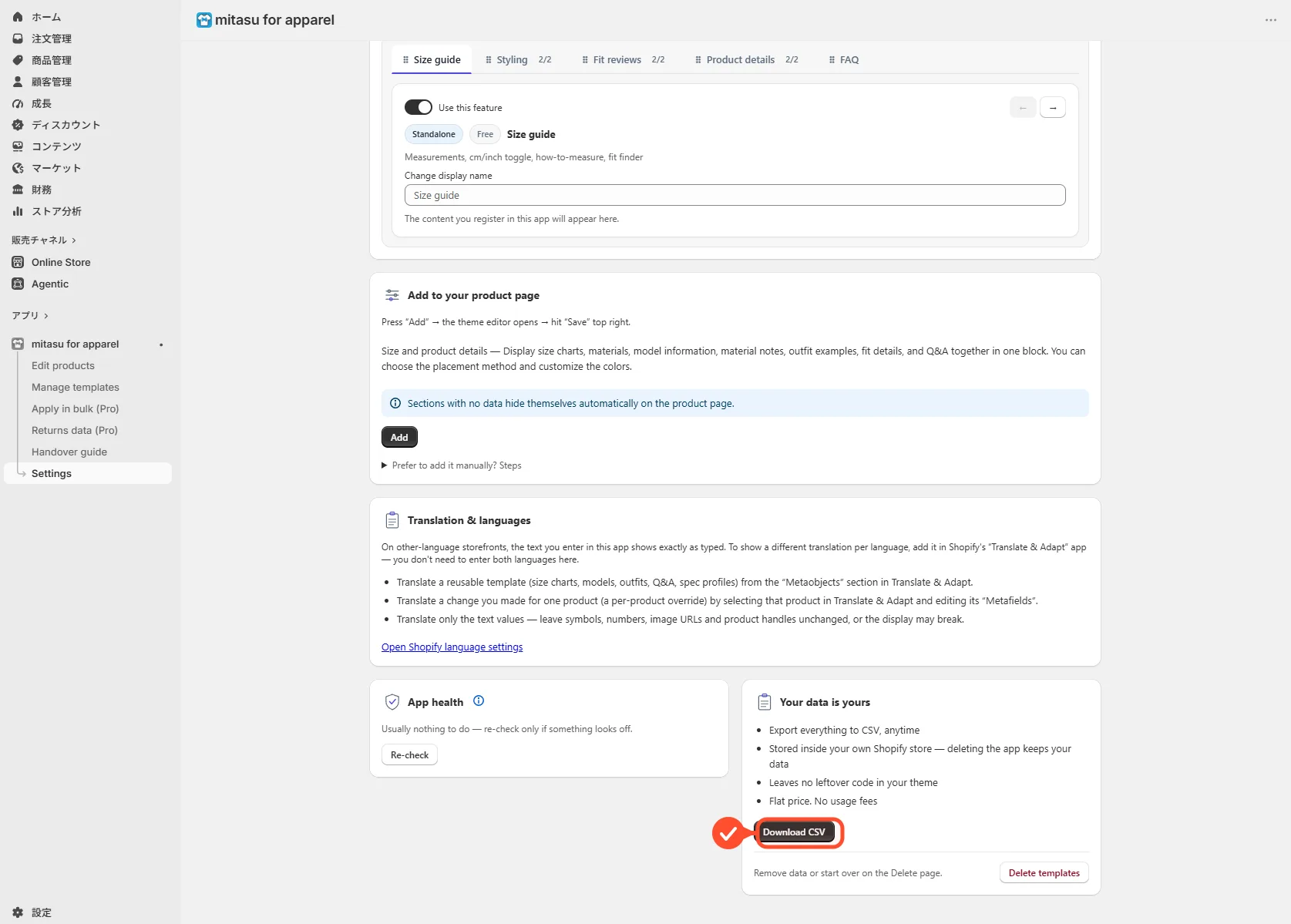Click the settings gear icon (設定)

coord(18,912)
